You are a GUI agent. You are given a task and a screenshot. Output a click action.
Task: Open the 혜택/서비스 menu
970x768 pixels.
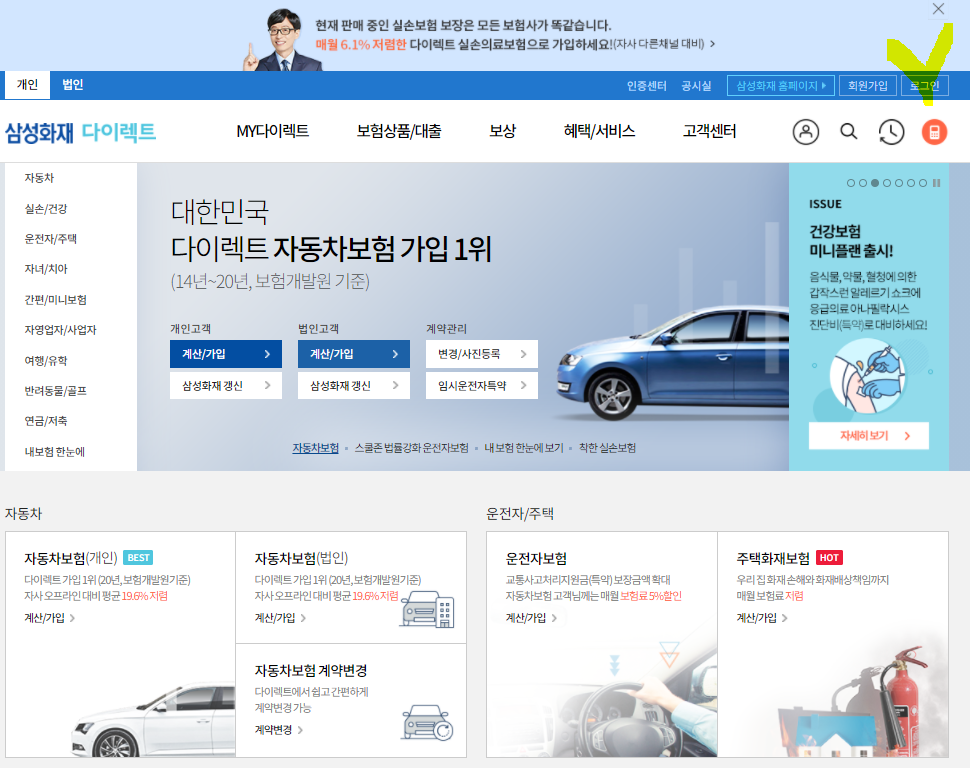pyautogui.click(x=599, y=131)
